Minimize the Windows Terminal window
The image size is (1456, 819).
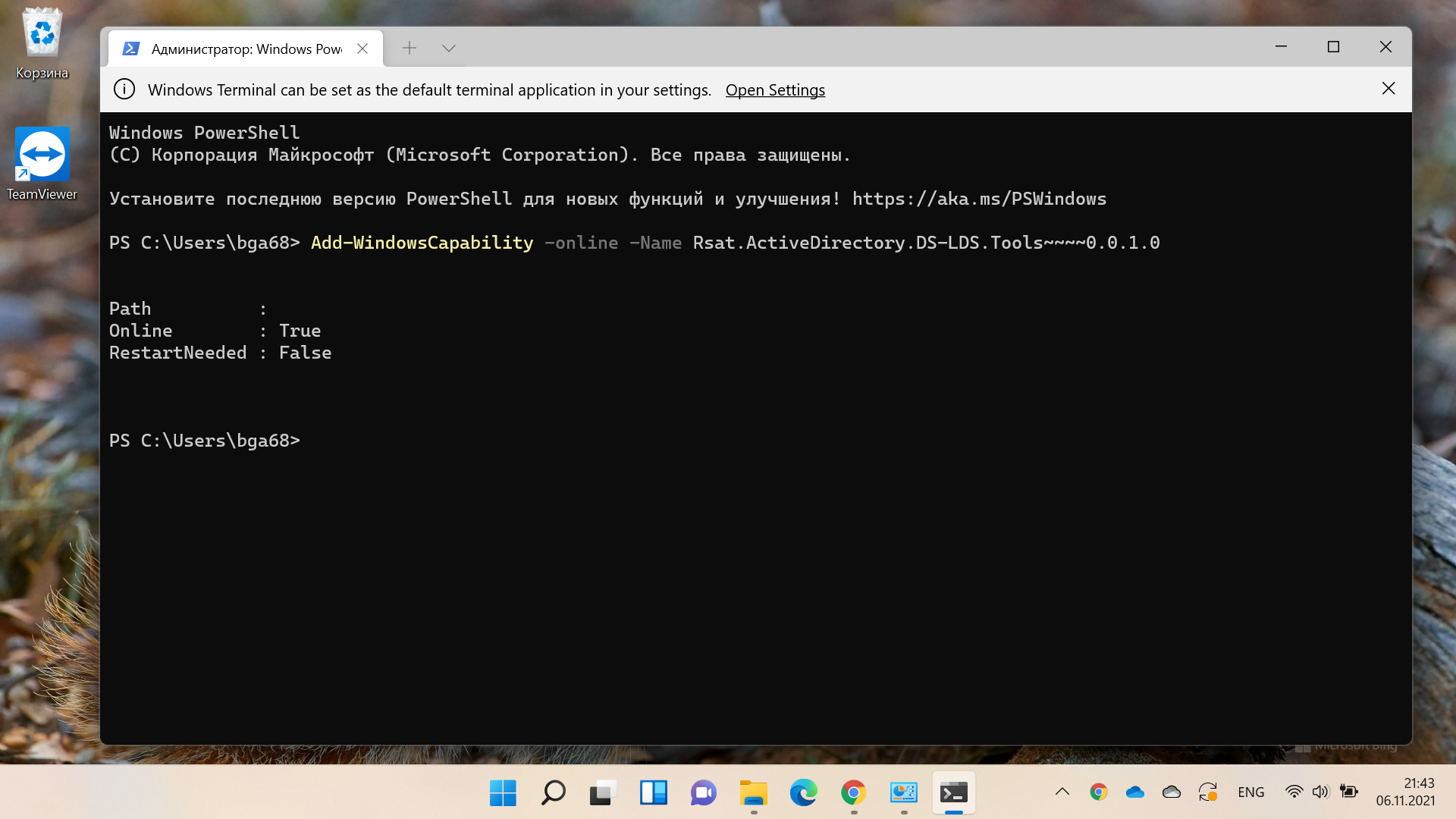tap(1282, 47)
